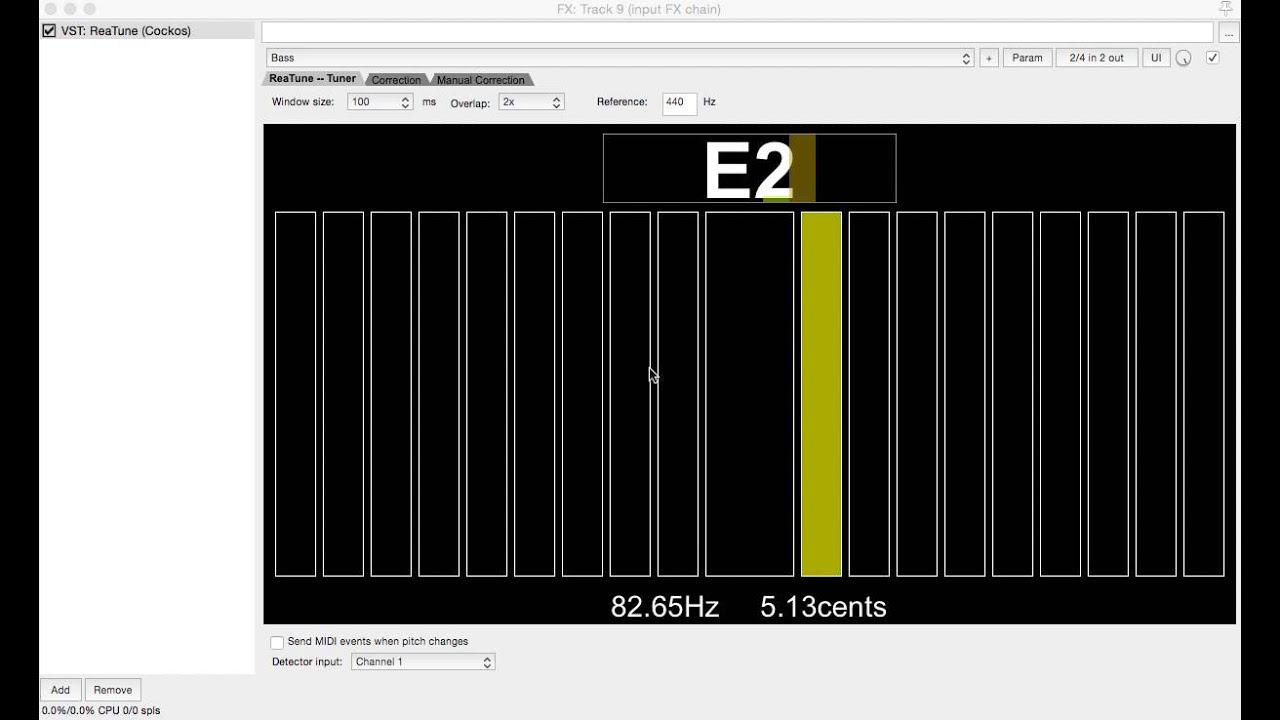
Task: Adjust the wet/dry mix knob
Action: tap(1184, 58)
